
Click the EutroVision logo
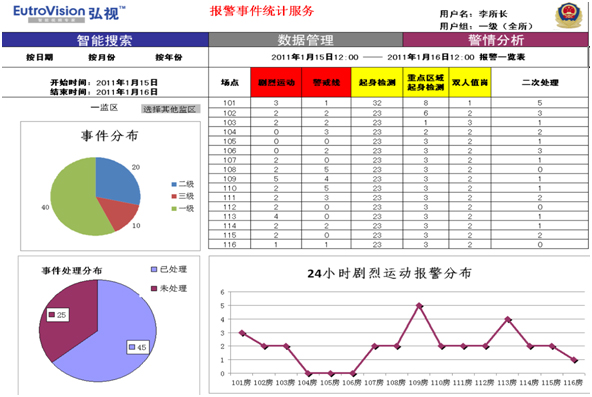tap(69, 14)
